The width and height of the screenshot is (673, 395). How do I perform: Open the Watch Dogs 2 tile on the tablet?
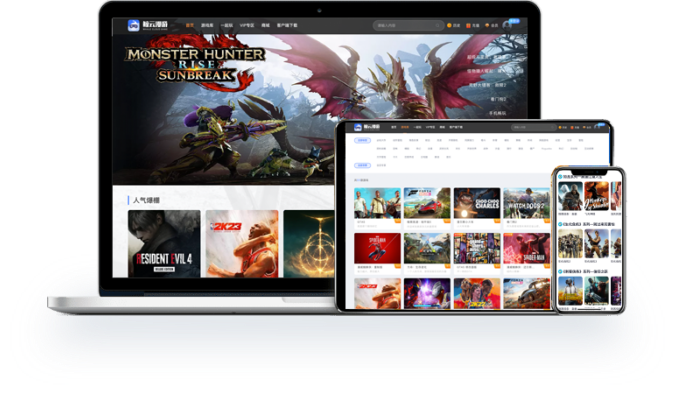[x=527, y=203]
